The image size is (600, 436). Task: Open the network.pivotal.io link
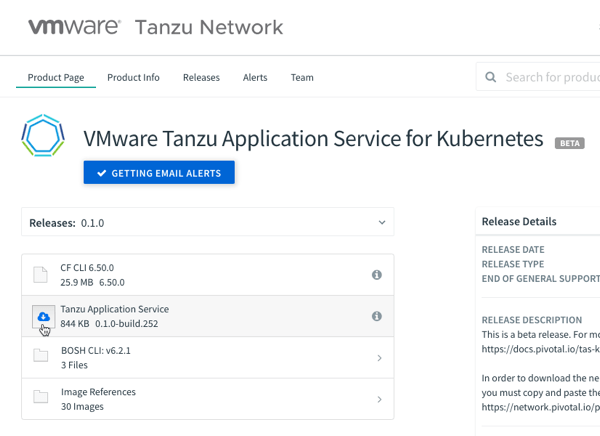tap(541, 407)
